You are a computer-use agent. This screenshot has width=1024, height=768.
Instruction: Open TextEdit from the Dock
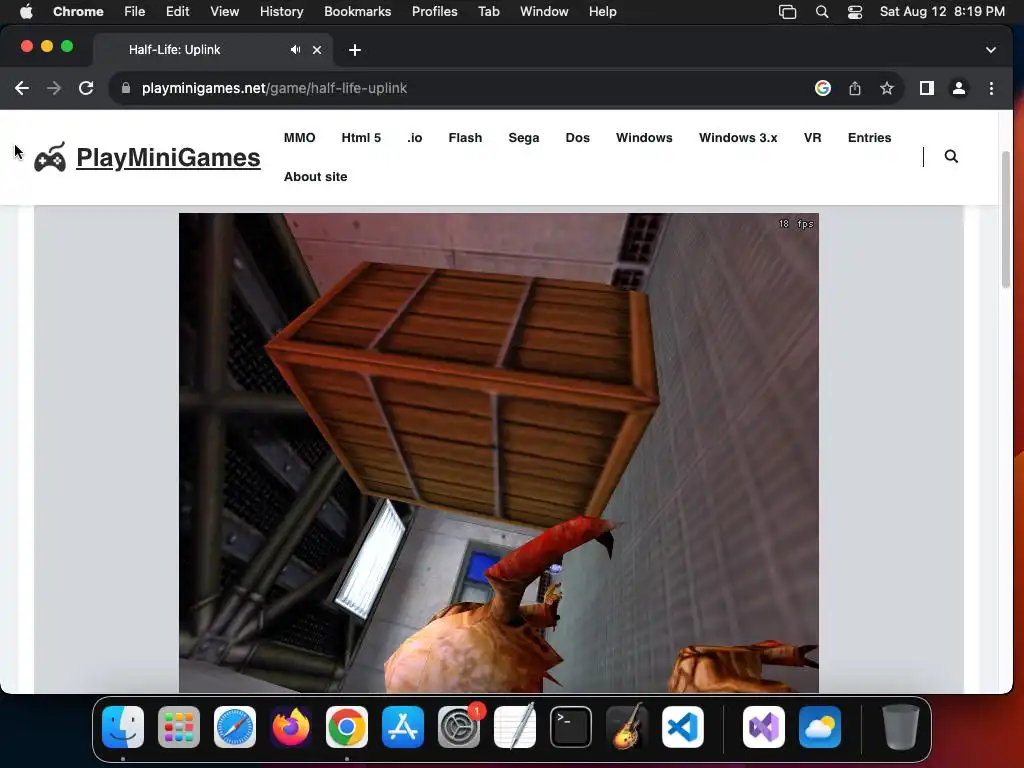pos(515,727)
